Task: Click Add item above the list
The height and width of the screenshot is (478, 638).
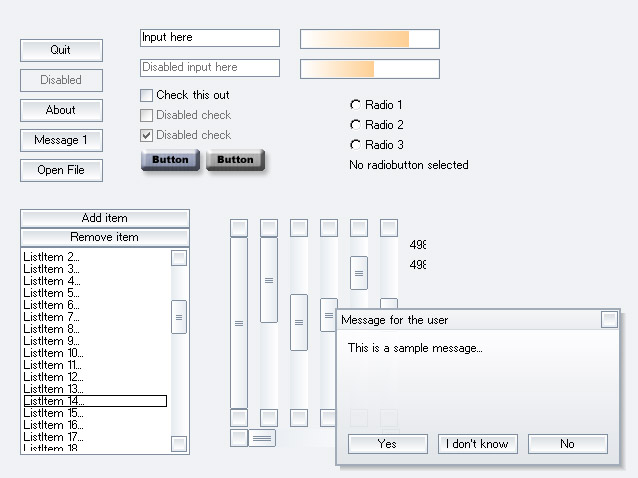Action: pyautogui.click(x=105, y=218)
